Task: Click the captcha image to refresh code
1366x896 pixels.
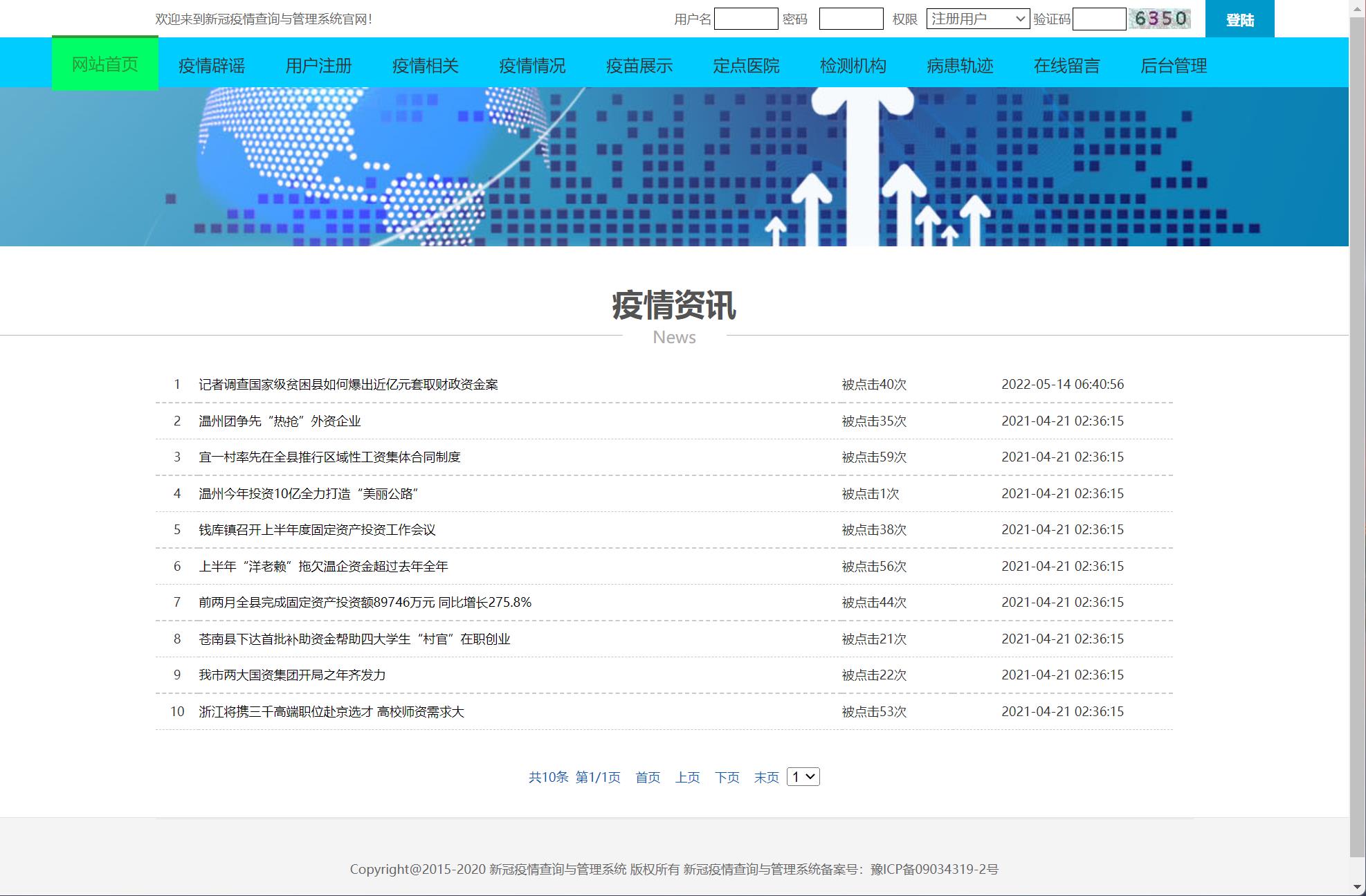Action: 1158,19
